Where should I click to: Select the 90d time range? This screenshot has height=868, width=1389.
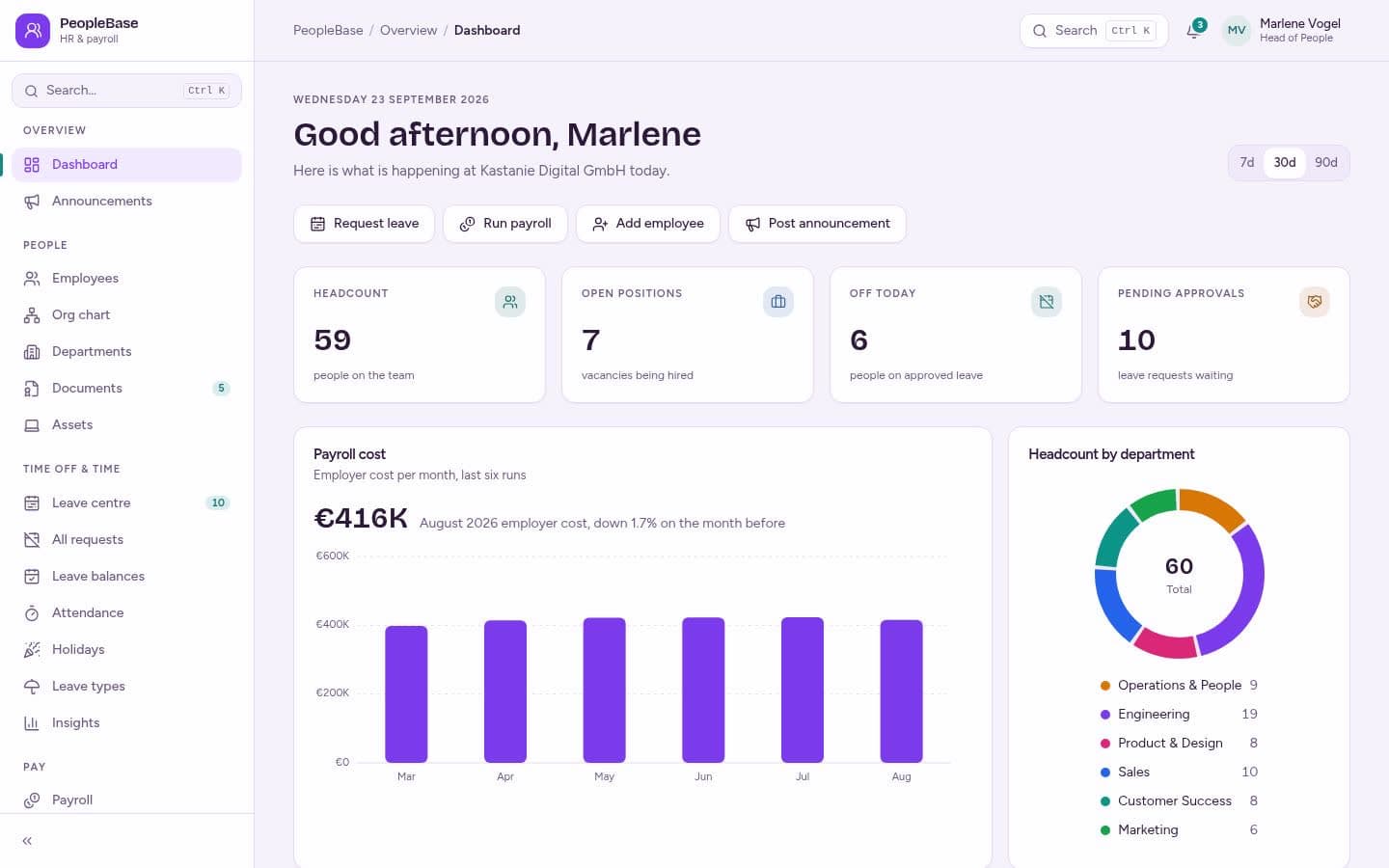point(1326,162)
